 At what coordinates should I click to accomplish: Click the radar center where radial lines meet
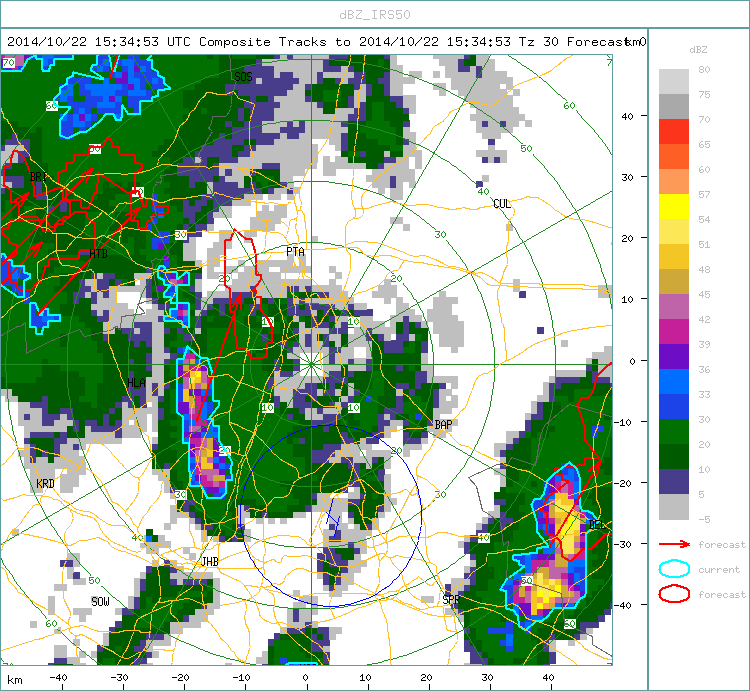point(311,364)
